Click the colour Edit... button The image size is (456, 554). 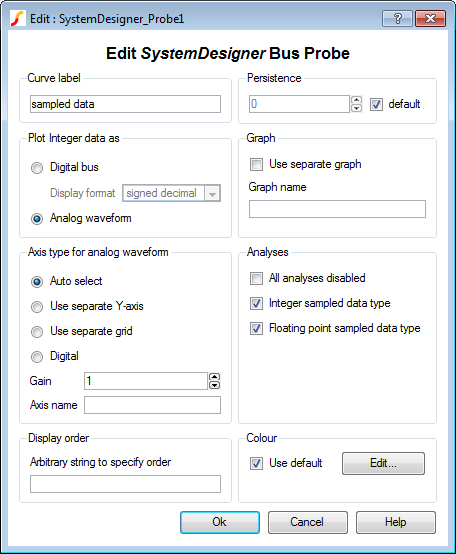tap(383, 463)
